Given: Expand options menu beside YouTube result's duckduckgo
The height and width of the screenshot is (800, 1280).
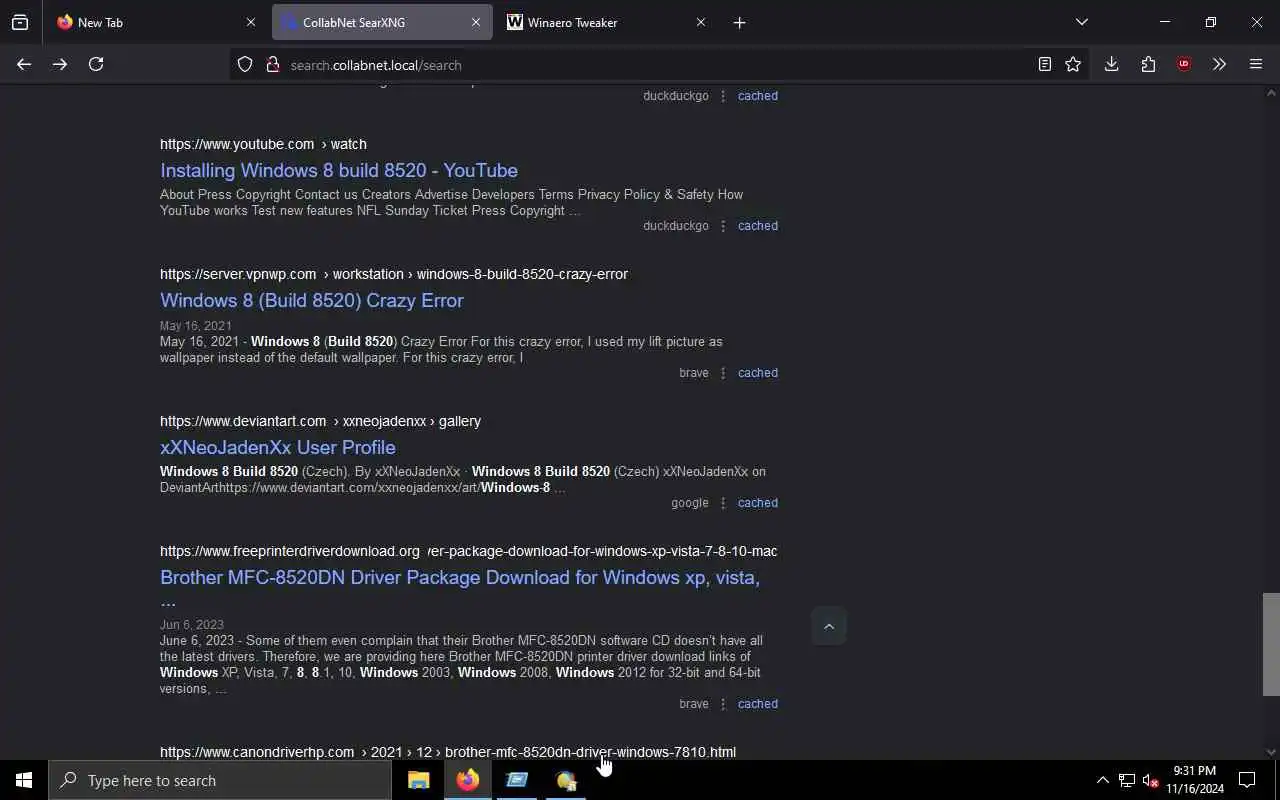Looking at the screenshot, I should [723, 226].
